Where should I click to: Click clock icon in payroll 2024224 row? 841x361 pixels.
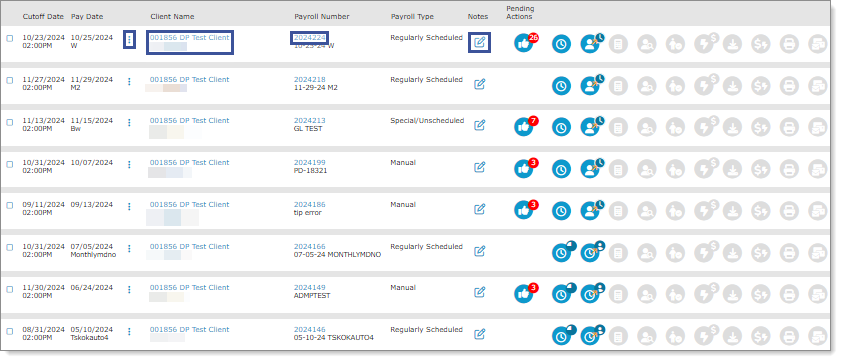click(562, 43)
